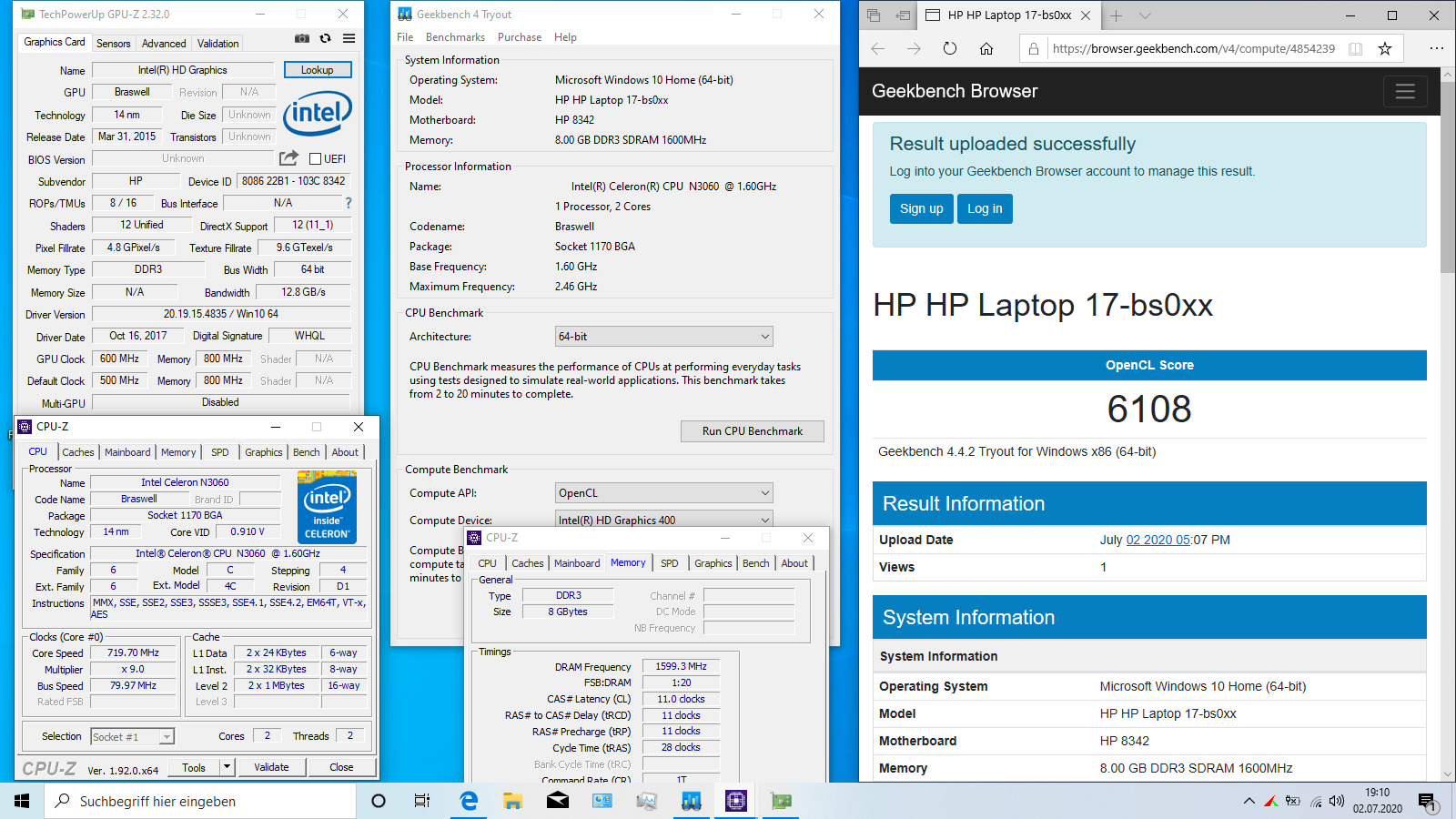The height and width of the screenshot is (819, 1456).
Task: Go back in the Edge browser
Action: coord(877,49)
